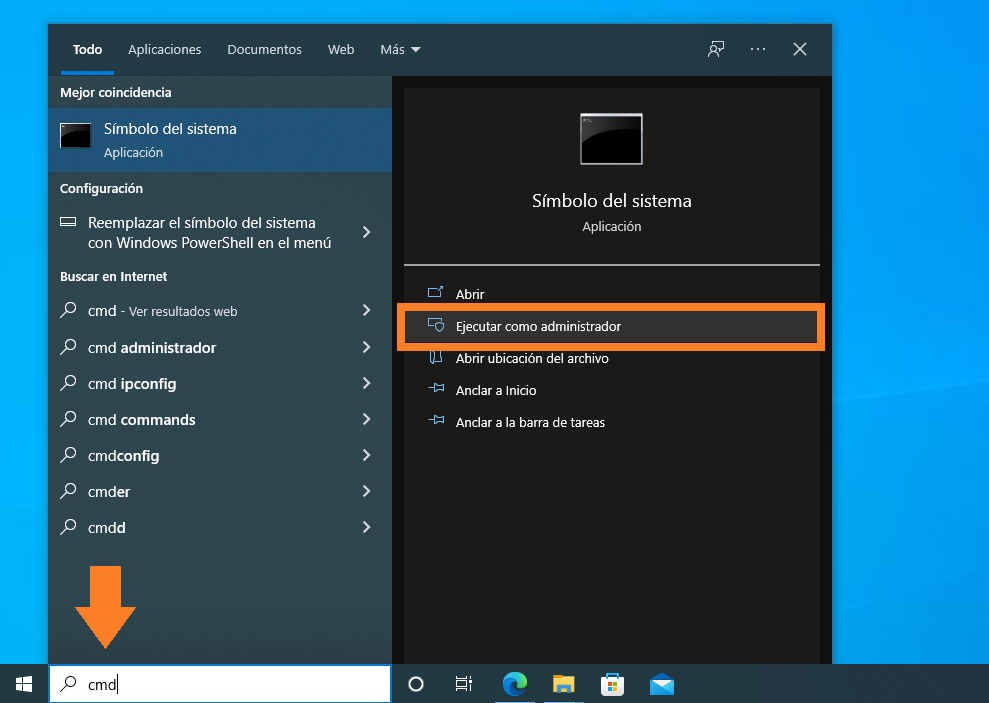Expand arrow for cmd administrador suggestion
This screenshot has height=703, width=989.
(366, 348)
